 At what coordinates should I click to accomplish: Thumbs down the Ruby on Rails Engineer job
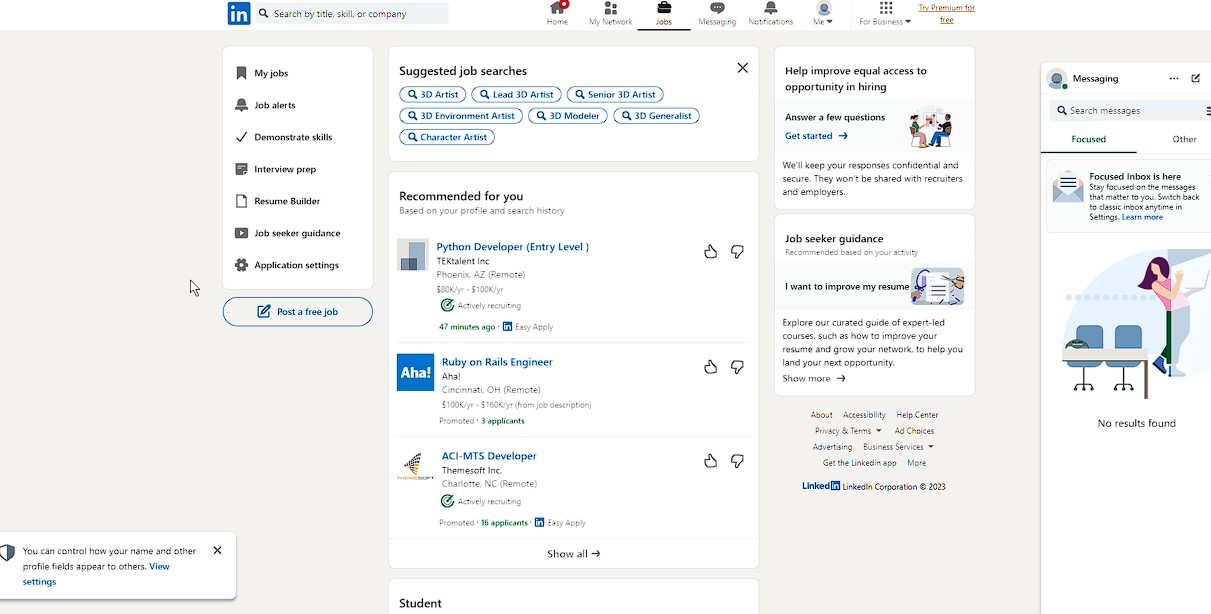(x=737, y=367)
